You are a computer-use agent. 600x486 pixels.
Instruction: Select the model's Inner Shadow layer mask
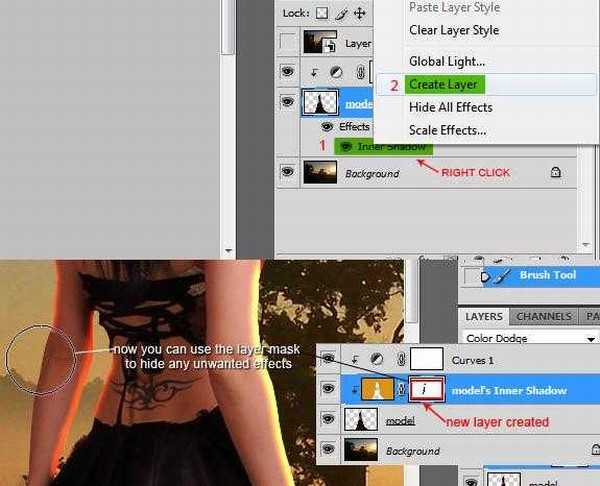pos(426,391)
